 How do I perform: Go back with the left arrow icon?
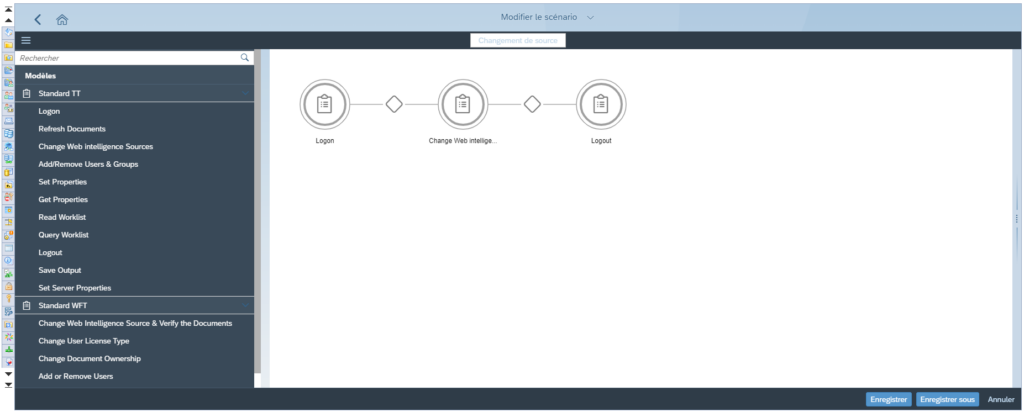38,20
